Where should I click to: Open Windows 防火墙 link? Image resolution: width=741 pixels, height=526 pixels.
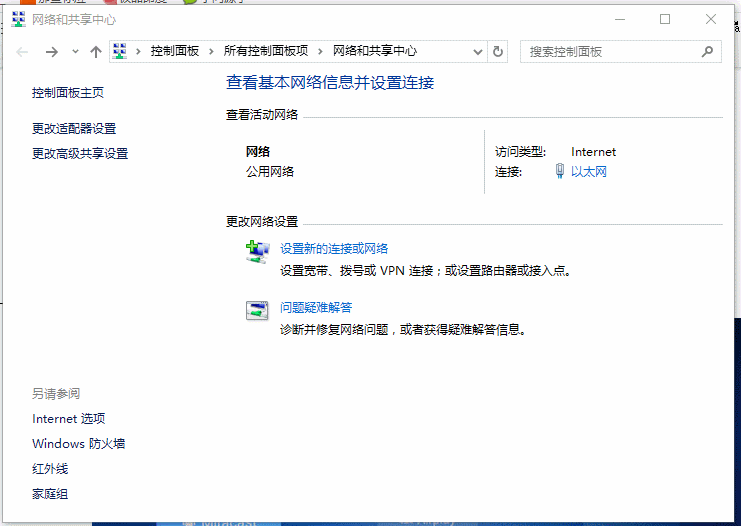pyautogui.click(x=78, y=444)
